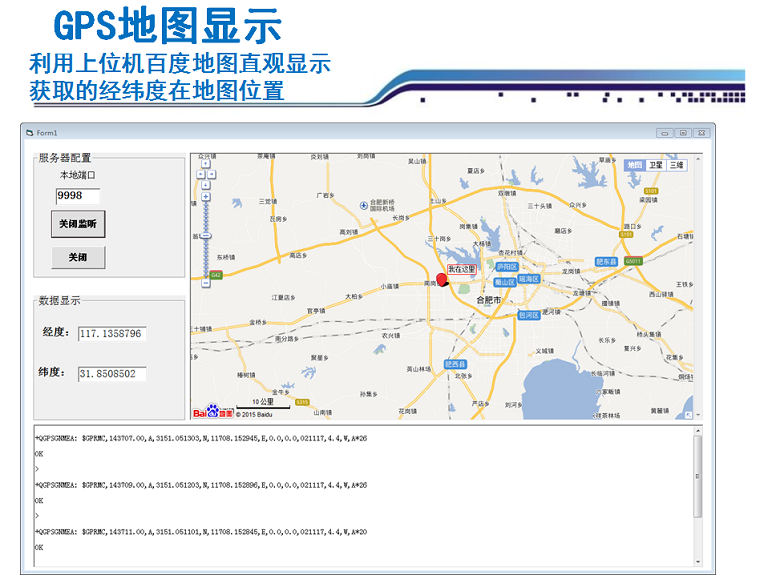
Task: Click the GPRMC line with time 143707.00
Action: click(x=201, y=438)
